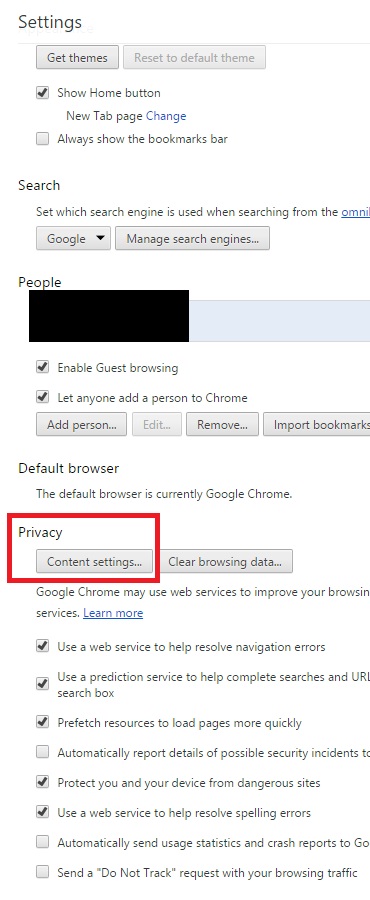Open the New Tab page Change link

[166, 116]
